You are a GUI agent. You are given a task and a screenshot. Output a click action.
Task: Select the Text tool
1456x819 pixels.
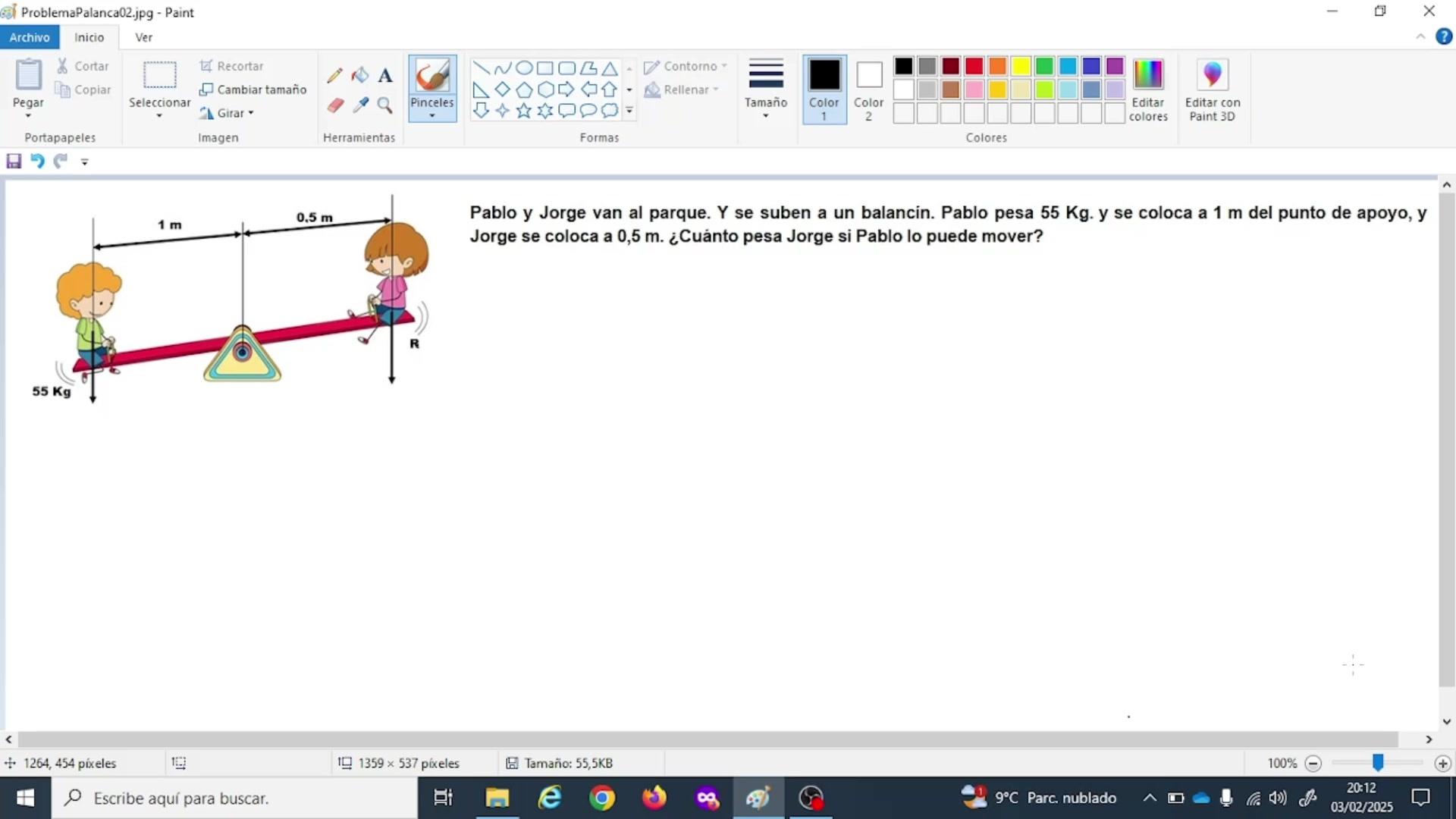pyautogui.click(x=385, y=75)
